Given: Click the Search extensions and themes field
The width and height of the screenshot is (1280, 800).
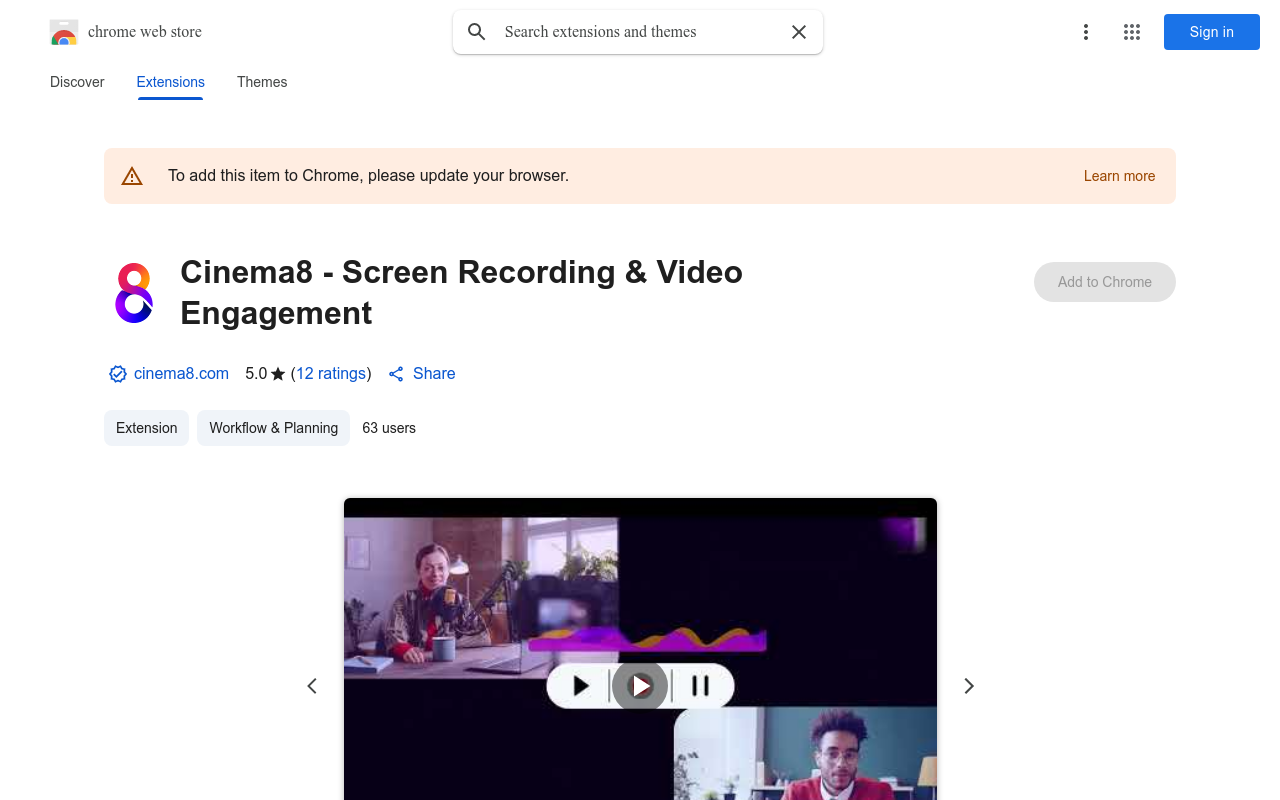Looking at the screenshot, I should 638,32.
